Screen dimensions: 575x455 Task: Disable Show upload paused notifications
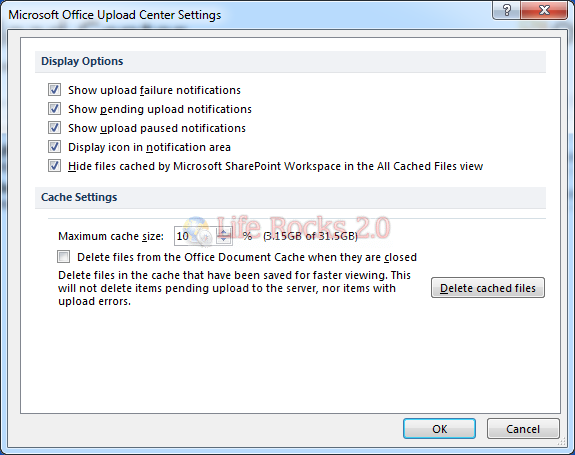[x=55, y=128]
